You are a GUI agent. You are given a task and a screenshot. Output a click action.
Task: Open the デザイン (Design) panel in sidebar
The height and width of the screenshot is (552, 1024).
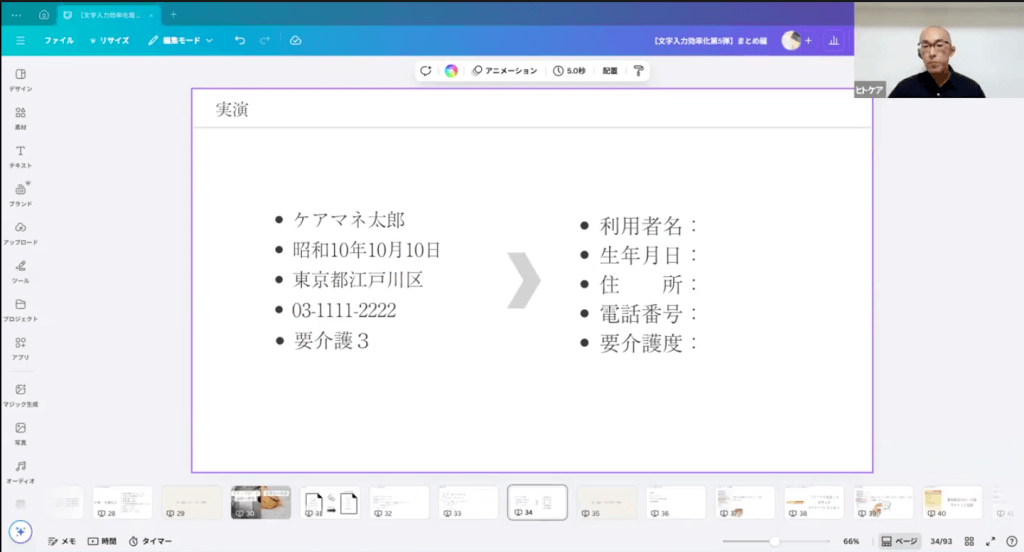(x=20, y=79)
